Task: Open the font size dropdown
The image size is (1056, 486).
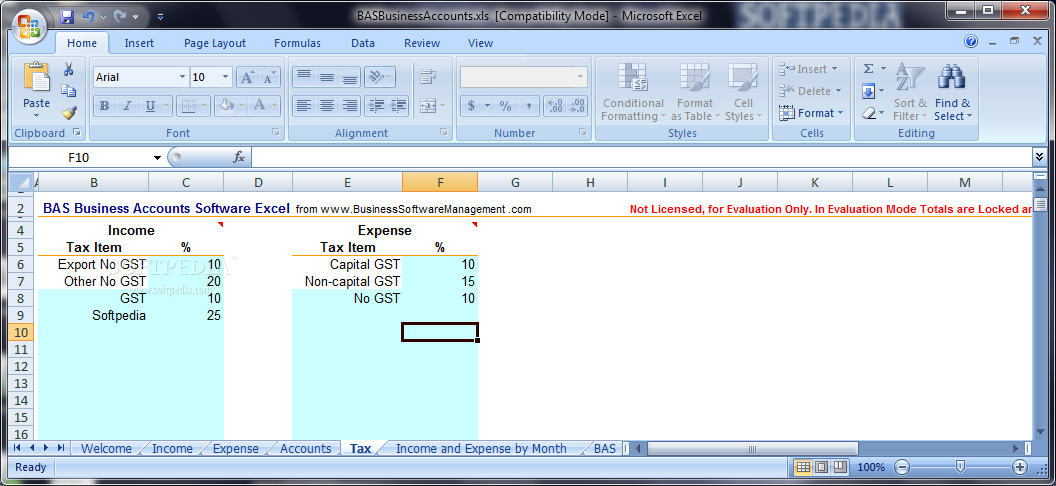Action: point(226,77)
